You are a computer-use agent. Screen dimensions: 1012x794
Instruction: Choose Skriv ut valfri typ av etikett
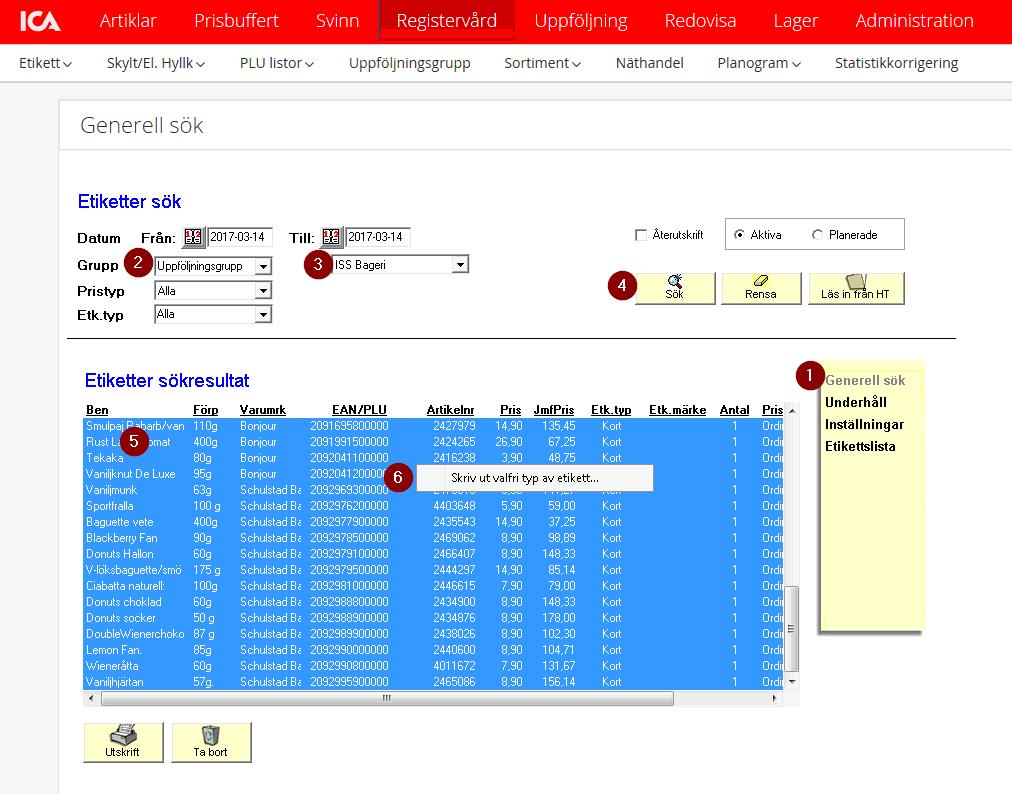[534, 478]
